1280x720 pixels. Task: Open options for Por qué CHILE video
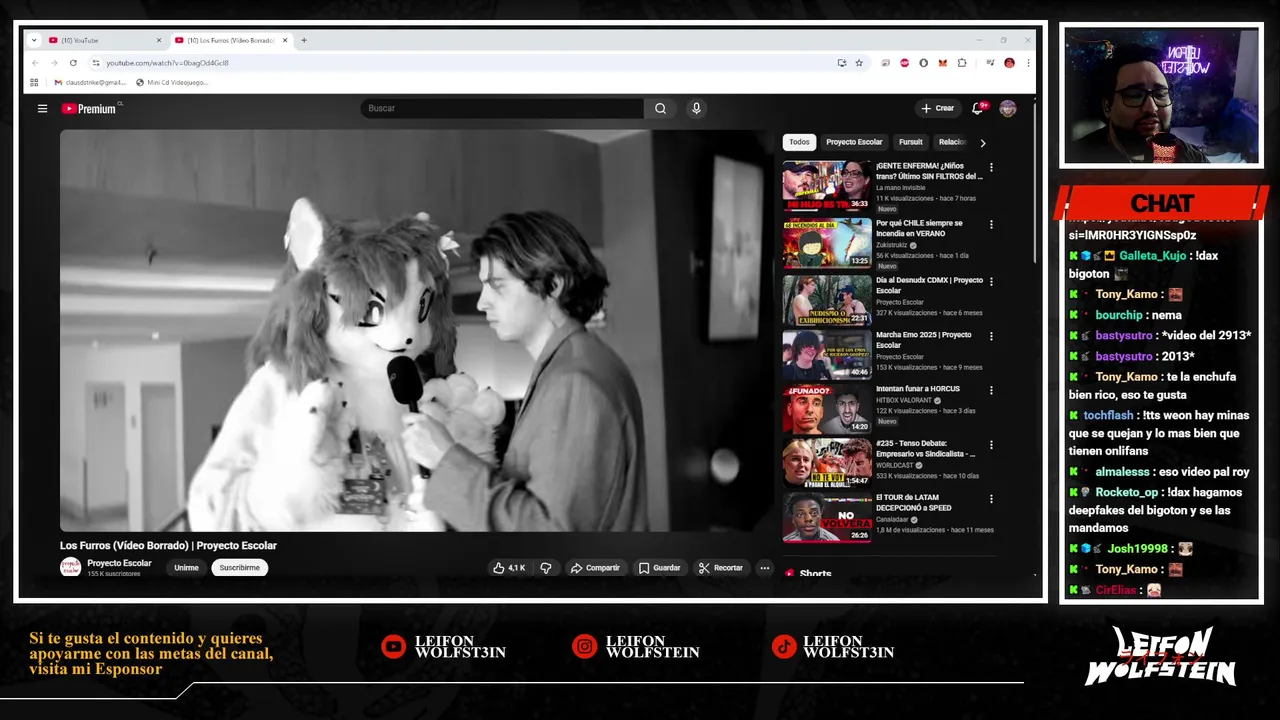pyautogui.click(x=991, y=225)
